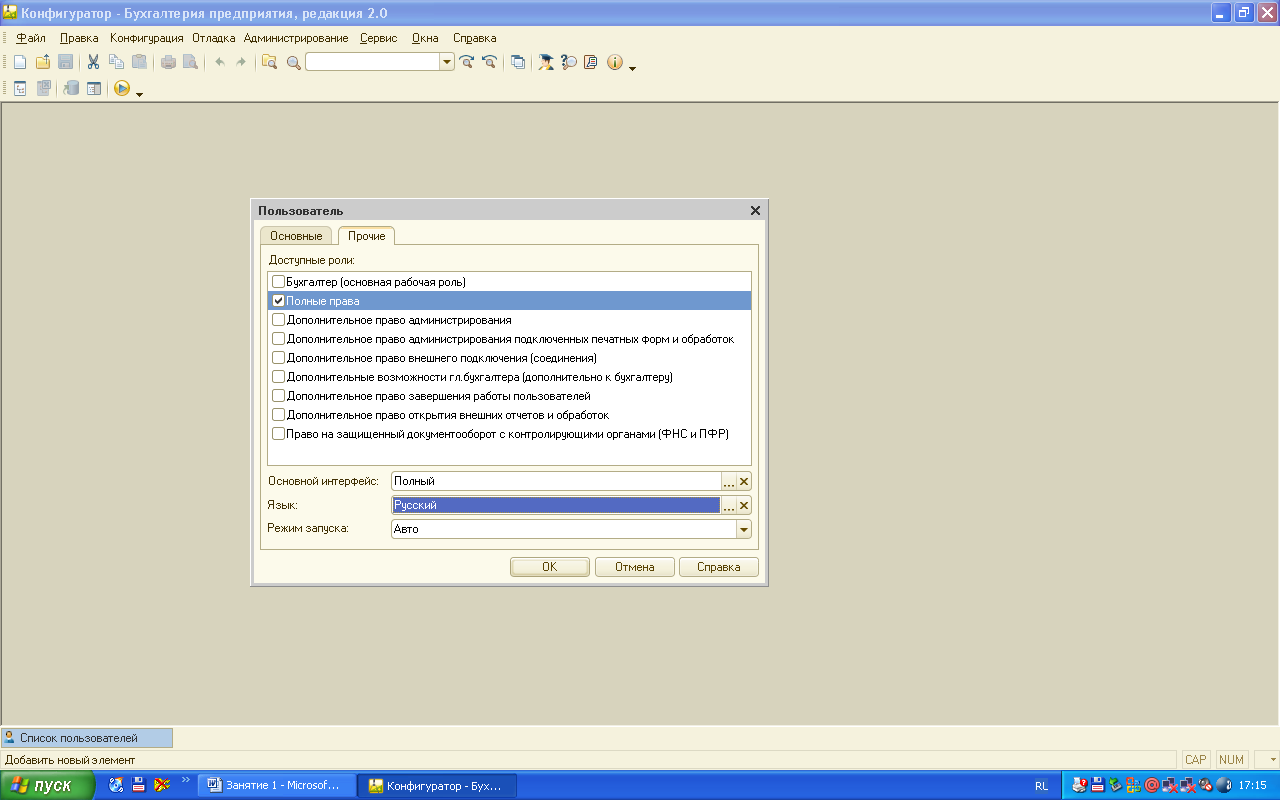
Task: Enable the 'Бухгалтер (основная рабочая роль)' role
Action: (x=279, y=282)
